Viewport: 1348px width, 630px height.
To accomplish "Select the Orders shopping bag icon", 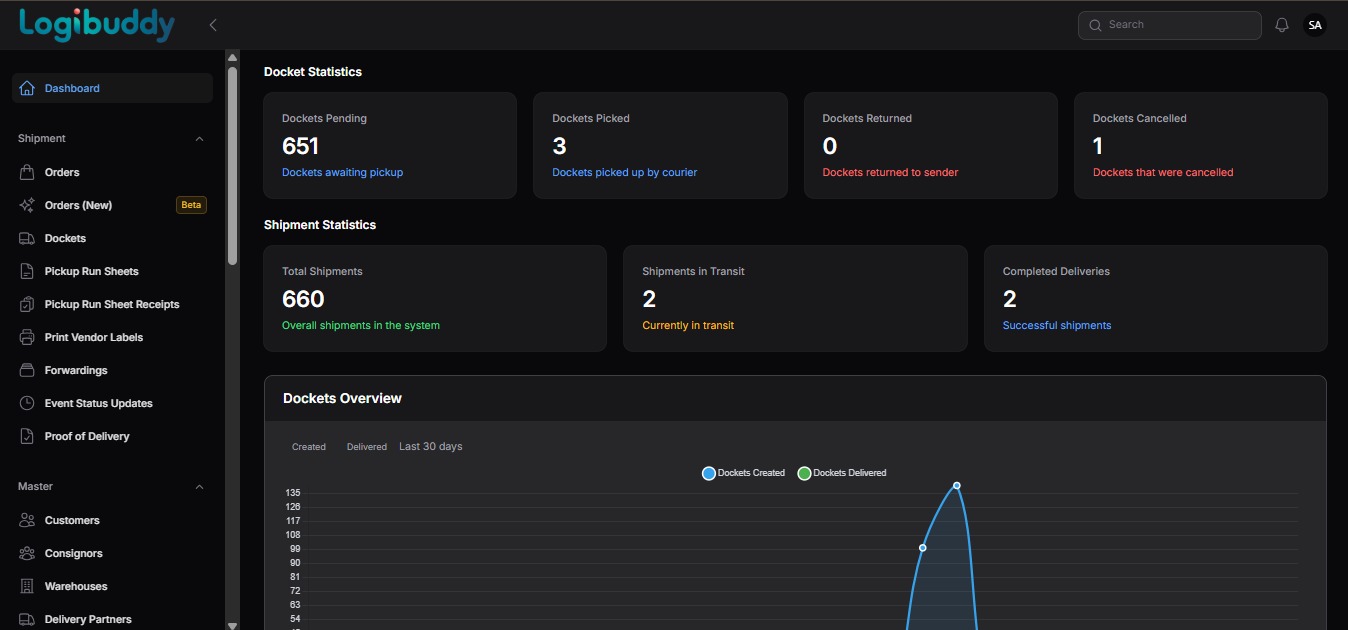I will tap(27, 171).
